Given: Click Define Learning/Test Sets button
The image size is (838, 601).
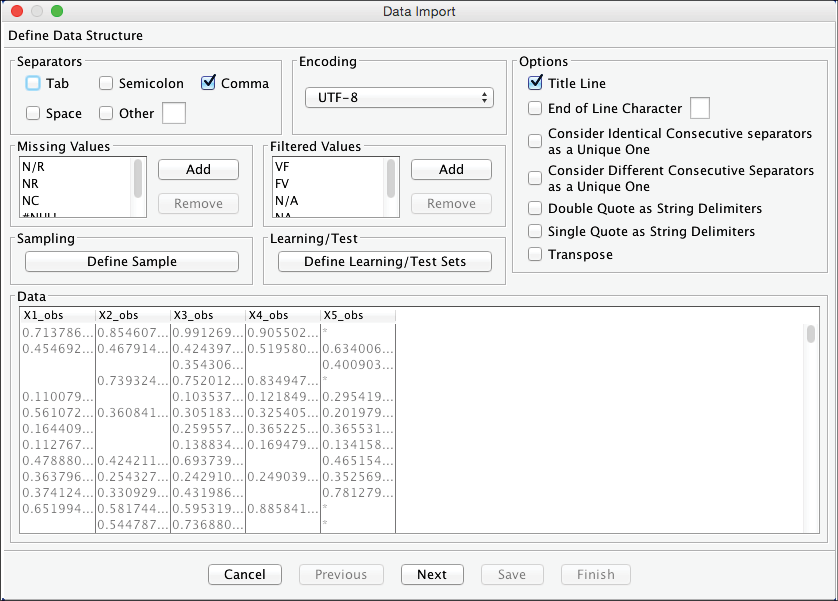Looking at the screenshot, I should [385, 262].
